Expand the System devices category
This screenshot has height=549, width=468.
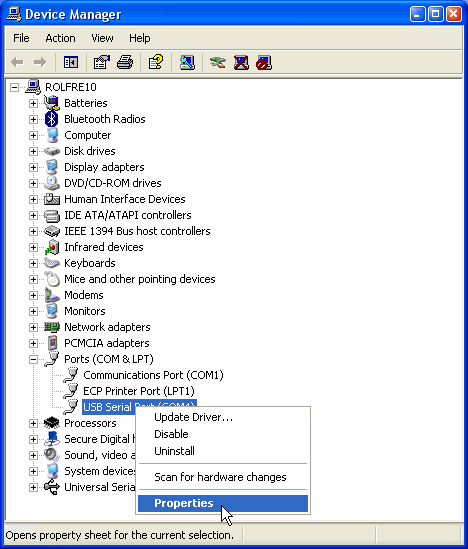[33, 471]
